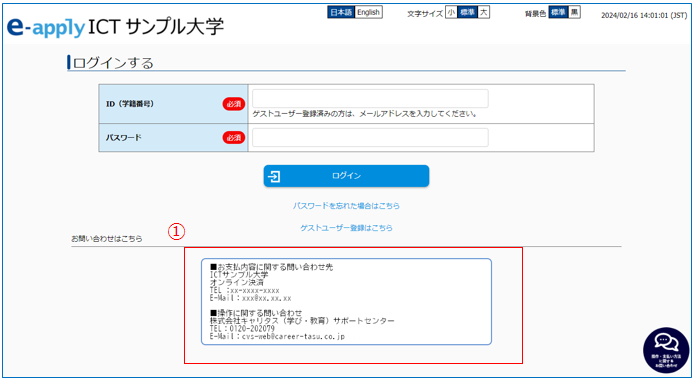Click the ゲストユーザー登録済みの方は hint text
The width and height of the screenshot is (695, 383).
(x=365, y=114)
